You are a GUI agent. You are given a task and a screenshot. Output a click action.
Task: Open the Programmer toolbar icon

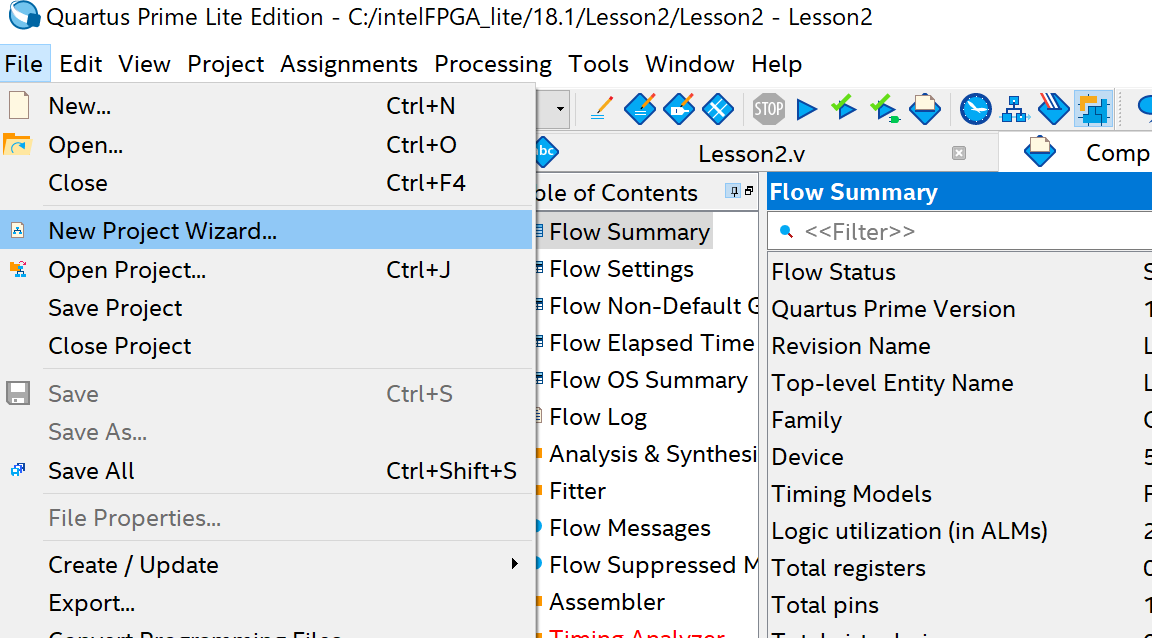tap(1054, 110)
